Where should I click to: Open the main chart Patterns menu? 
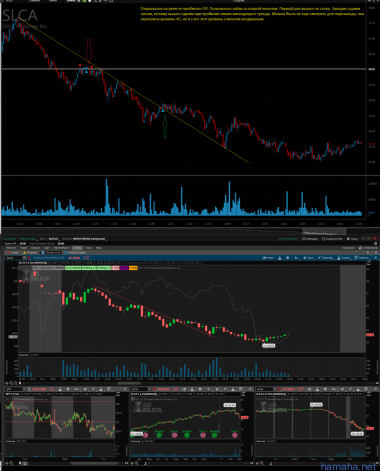point(362,258)
